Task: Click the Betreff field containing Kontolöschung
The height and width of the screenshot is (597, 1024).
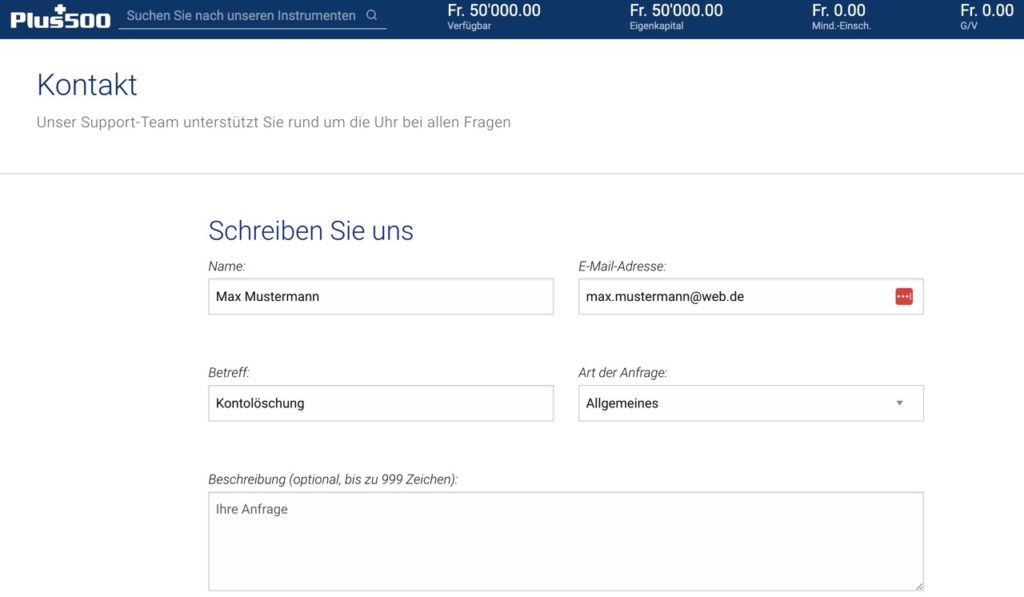Action: [x=381, y=403]
